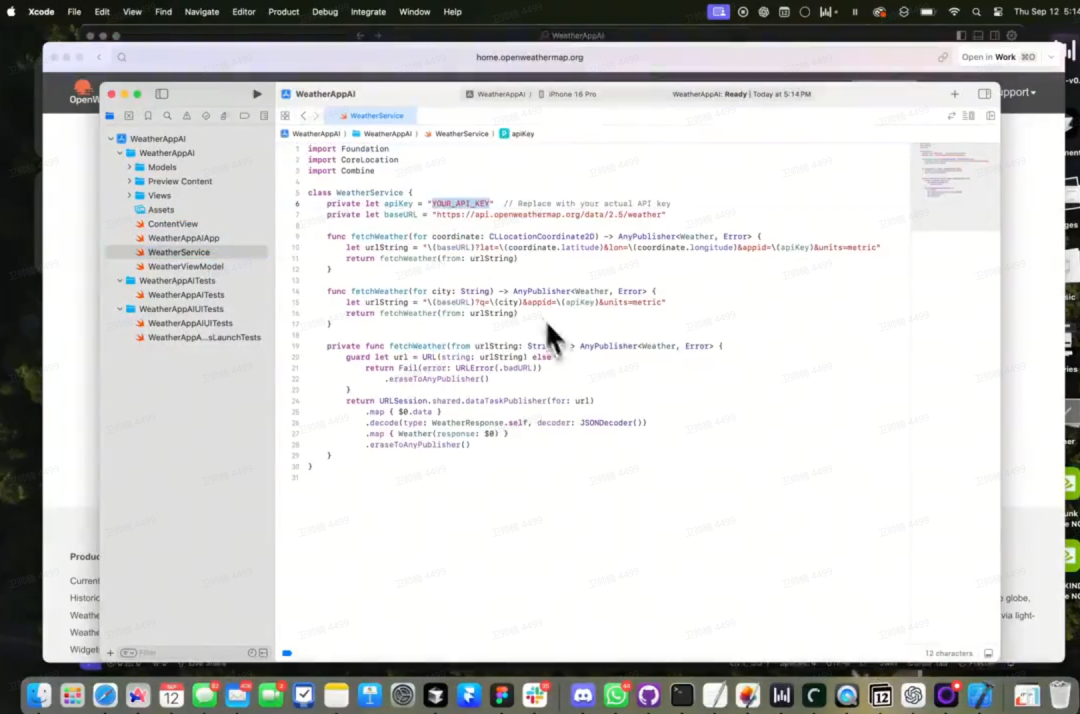
Task: Toggle the navigator sidebar in Xcode
Action: click(x=162, y=94)
